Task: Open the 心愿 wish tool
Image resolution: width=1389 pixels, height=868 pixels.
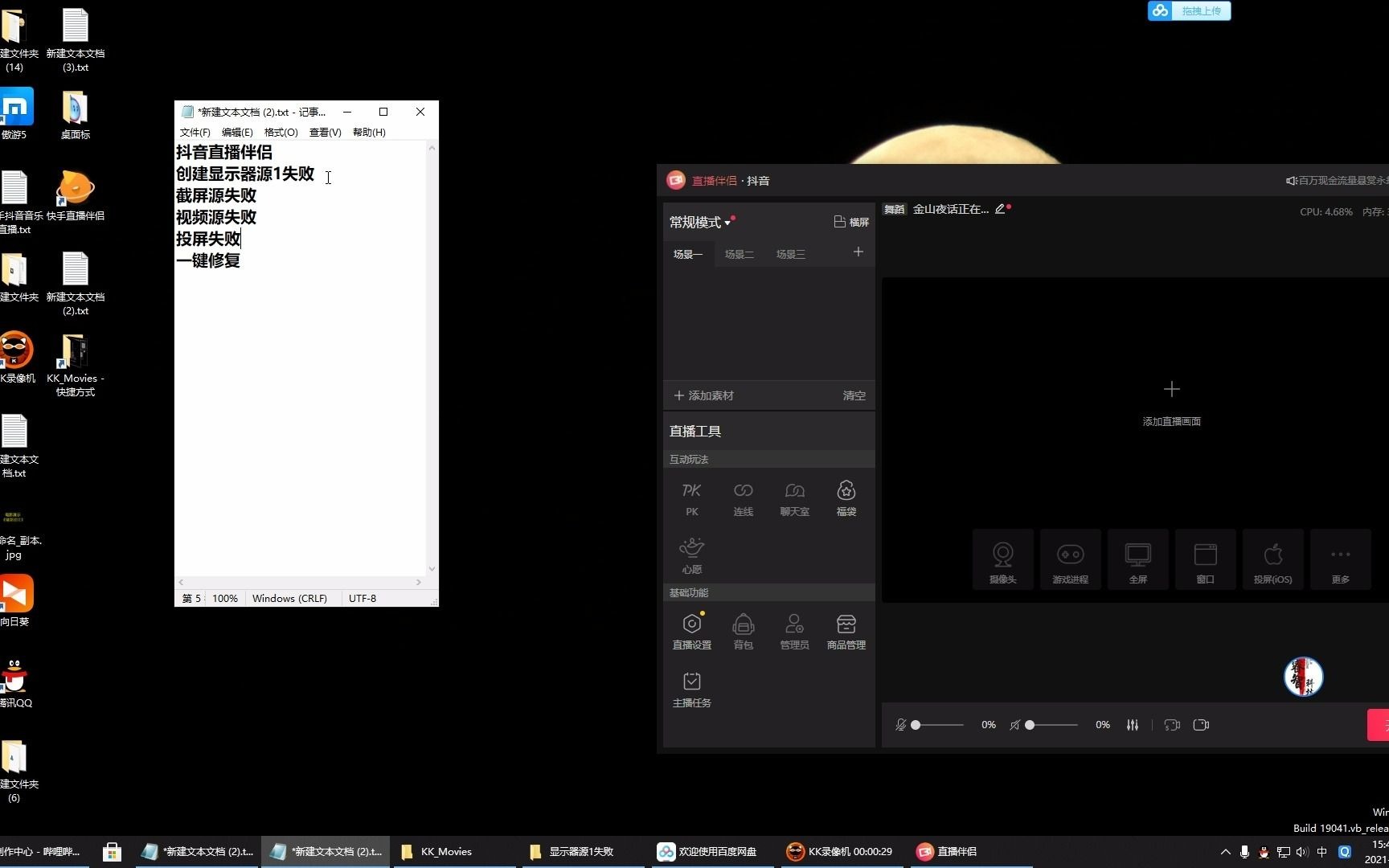Action: (x=691, y=556)
